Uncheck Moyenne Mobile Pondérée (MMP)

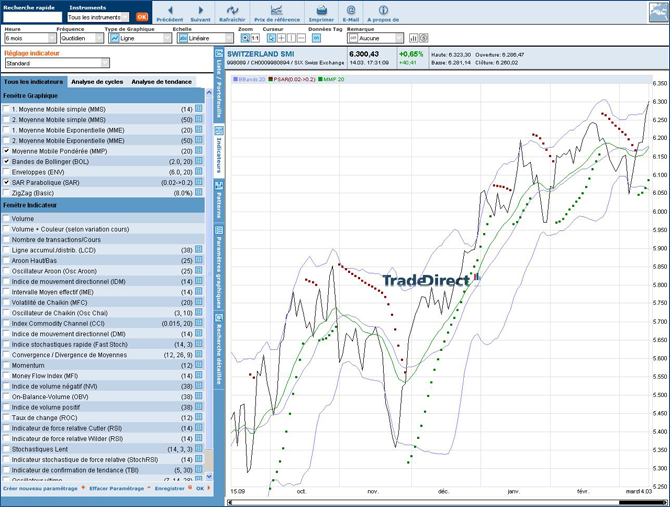point(6,151)
